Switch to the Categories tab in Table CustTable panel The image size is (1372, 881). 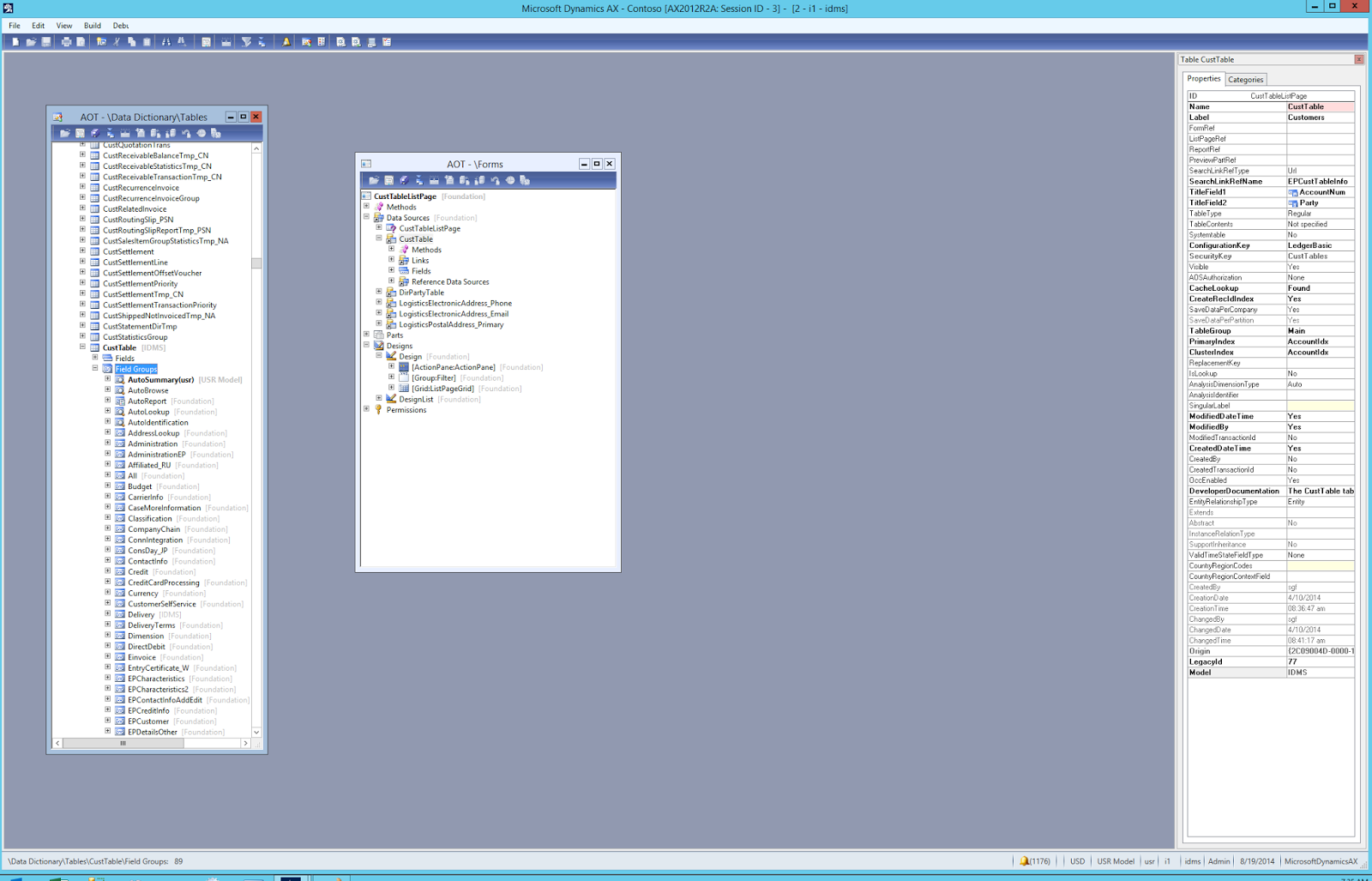pos(1245,79)
